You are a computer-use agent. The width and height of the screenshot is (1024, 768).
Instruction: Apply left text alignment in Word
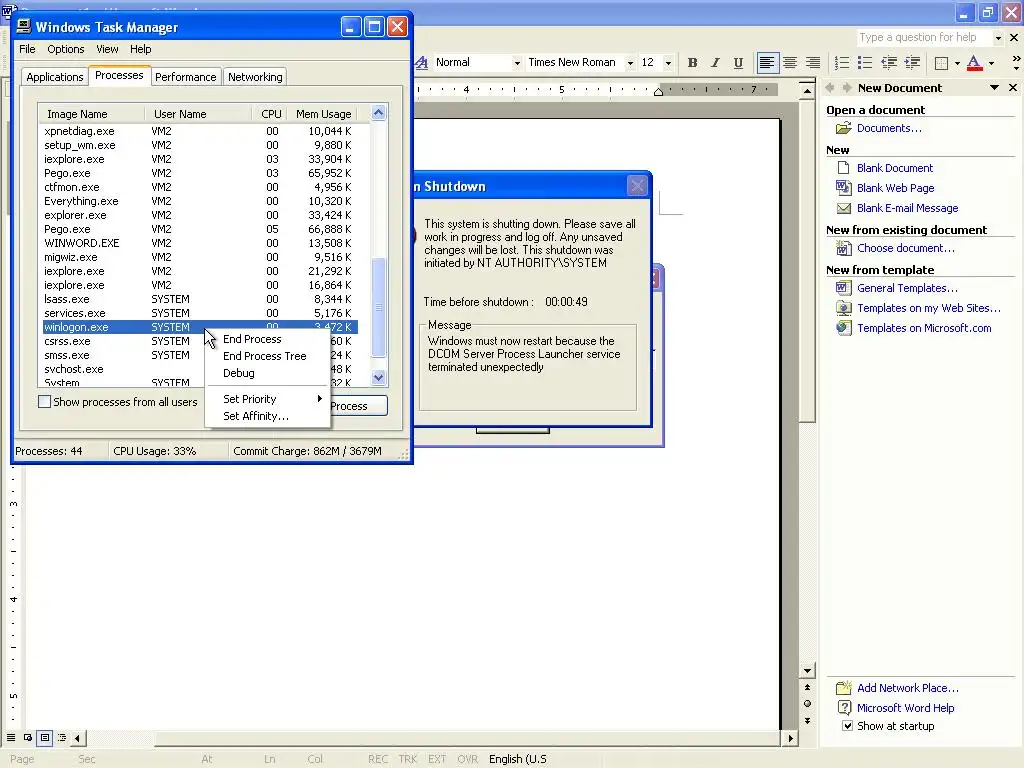click(x=767, y=63)
